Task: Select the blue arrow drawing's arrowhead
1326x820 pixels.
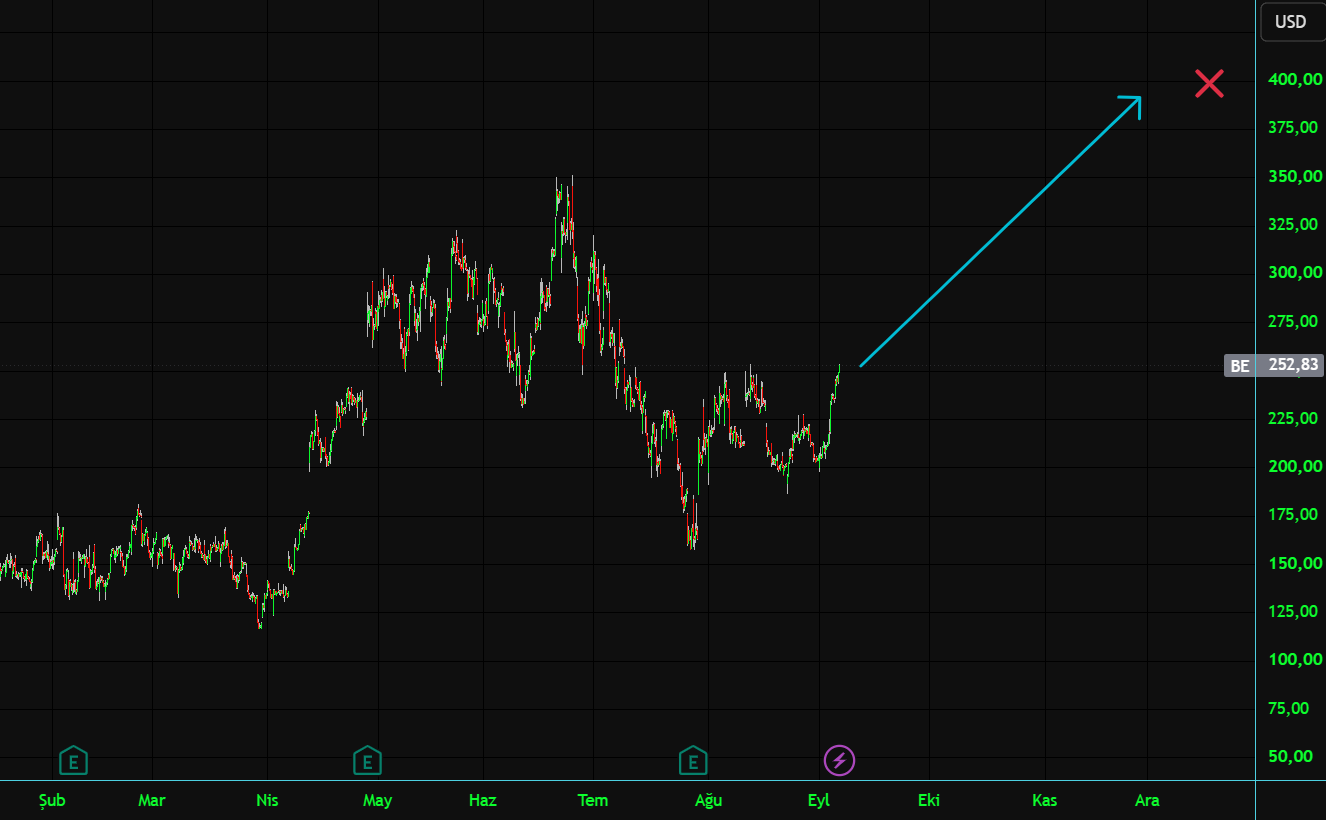Action: click(1132, 104)
